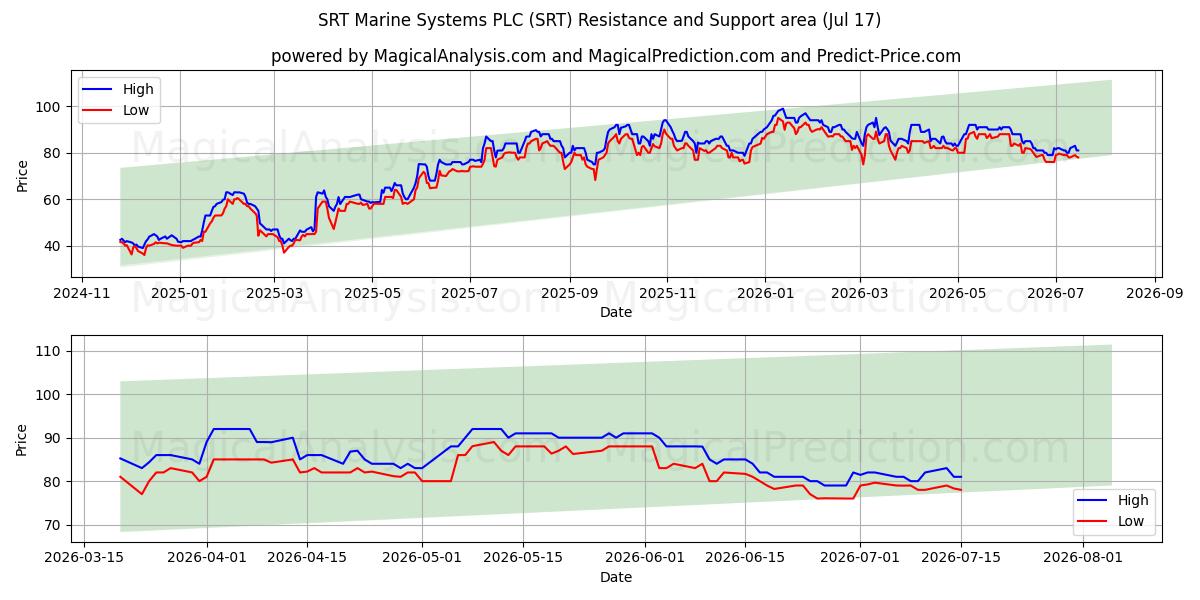The height and width of the screenshot is (600, 1200).
Task: Click the '2026-04-01' date tick label
Action: (x=207, y=560)
